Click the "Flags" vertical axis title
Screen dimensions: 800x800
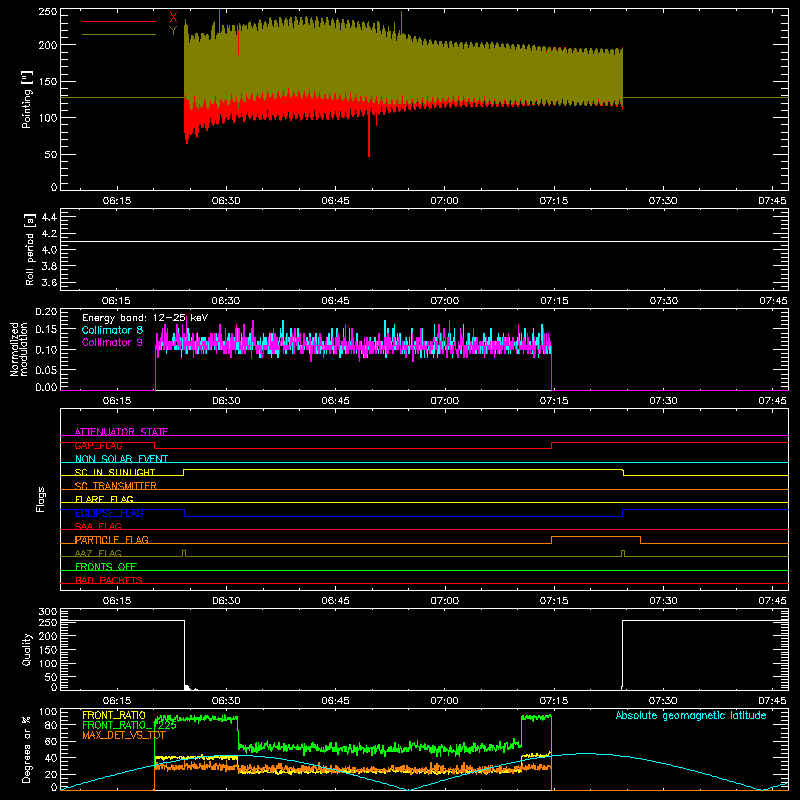tap(40, 499)
